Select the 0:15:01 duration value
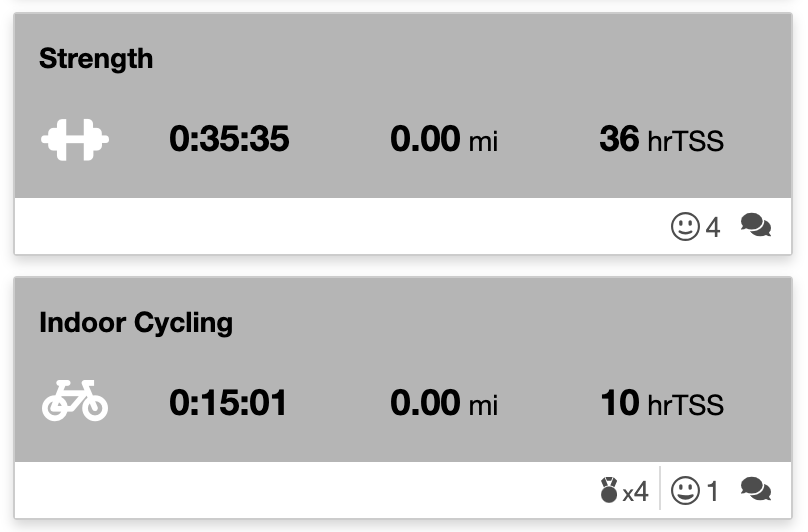The height and width of the screenshot is (532, 808). tap(228, 403)
